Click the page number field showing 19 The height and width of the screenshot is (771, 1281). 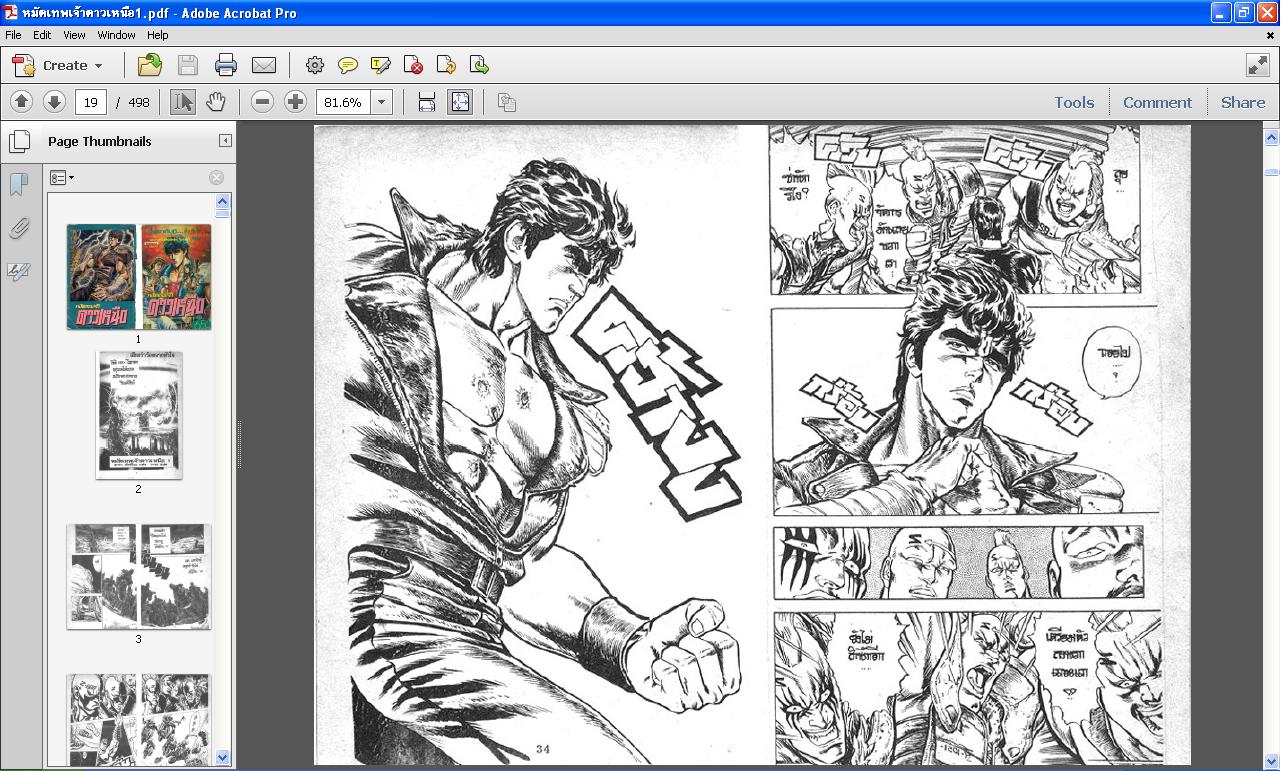91,102
